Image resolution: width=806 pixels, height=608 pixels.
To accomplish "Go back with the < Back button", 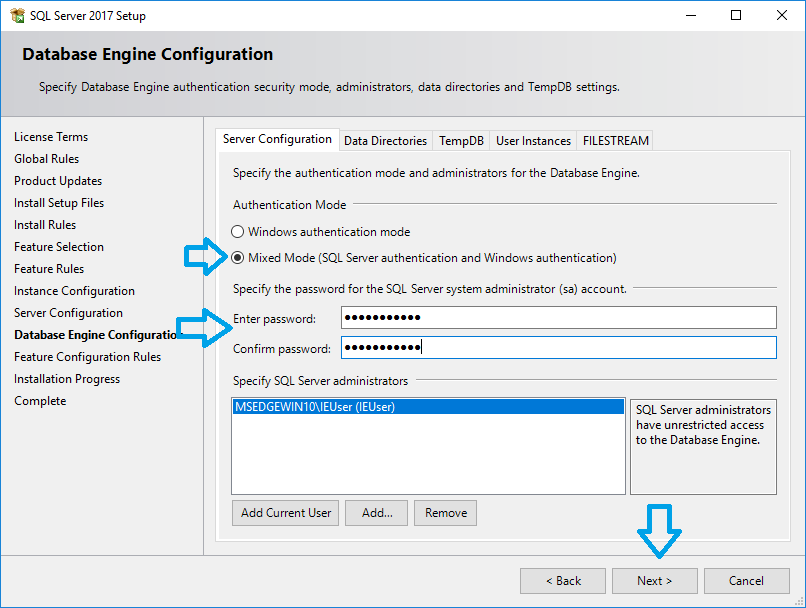I will tap(562, 581).
